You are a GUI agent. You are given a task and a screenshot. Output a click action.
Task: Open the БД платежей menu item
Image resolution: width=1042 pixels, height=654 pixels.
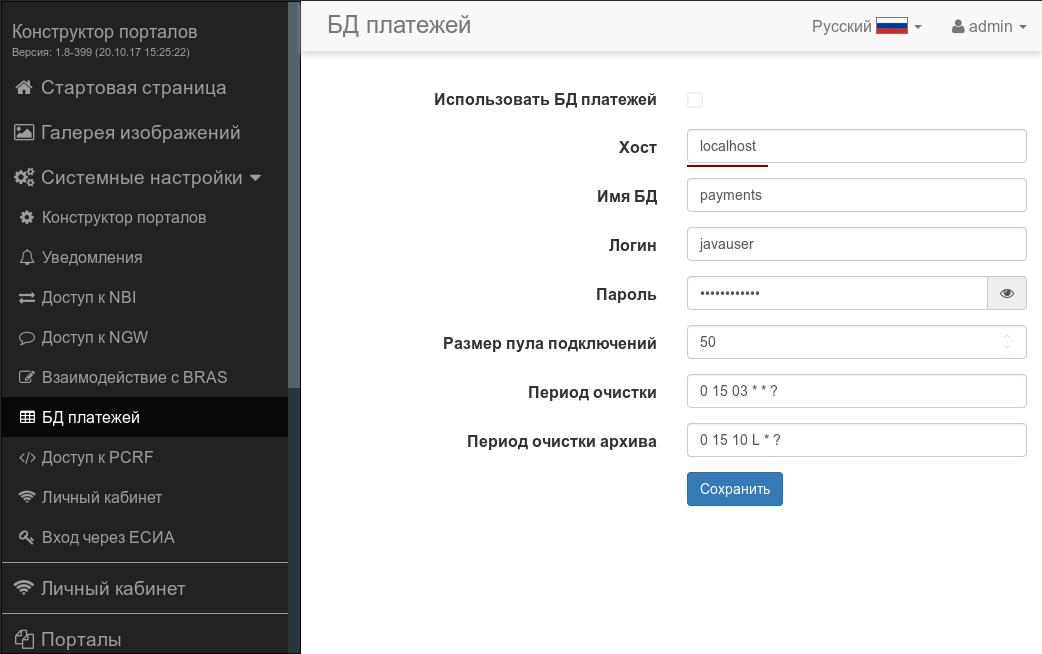click(90, 418)
